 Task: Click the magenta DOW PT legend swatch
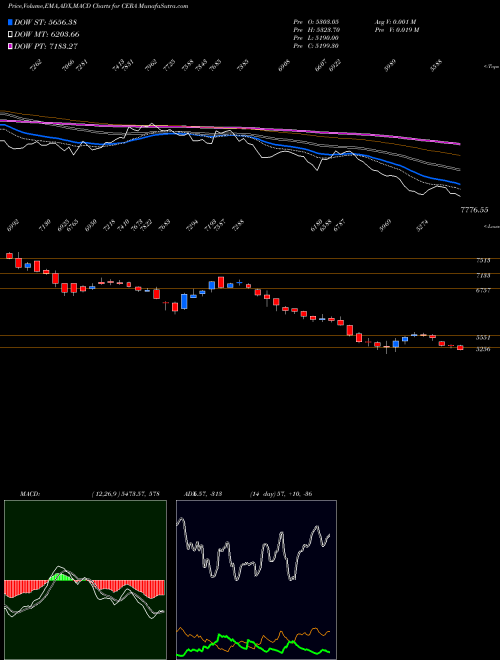pyautogui.click(x=10, y=46)
